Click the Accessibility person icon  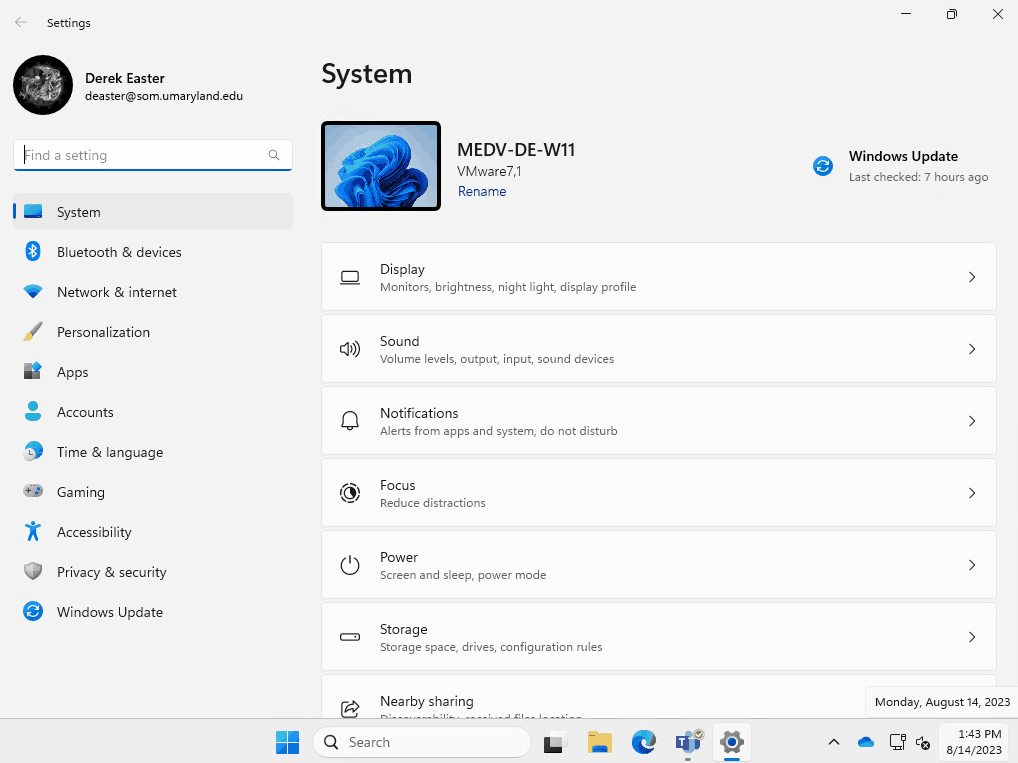pyautogui.click(x=33, y=532)
